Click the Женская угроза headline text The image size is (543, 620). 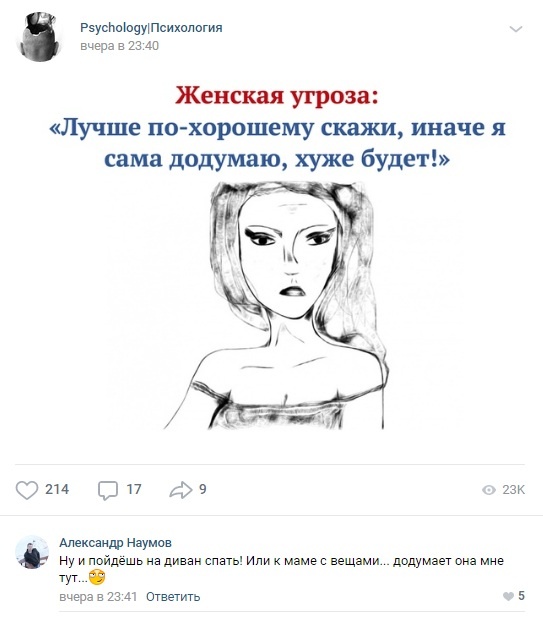pyautogui.click(x=276, y=96)
